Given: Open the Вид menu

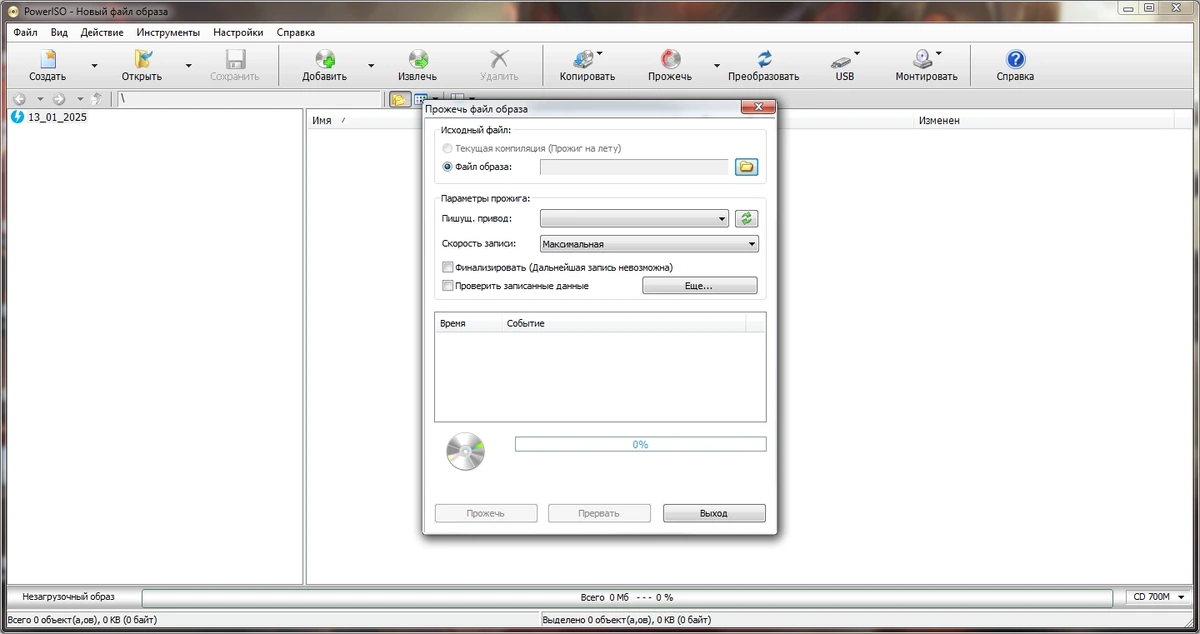Looking at the screenshot, I should [59, 32].
